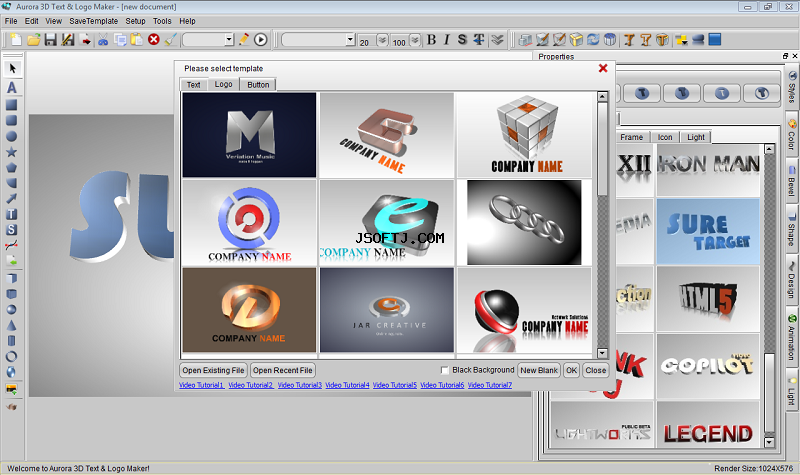Viewport: 800px width, 475px height.
Task: Select the SURE TARGET style thumbnail
Action: (x=708, y=232)
